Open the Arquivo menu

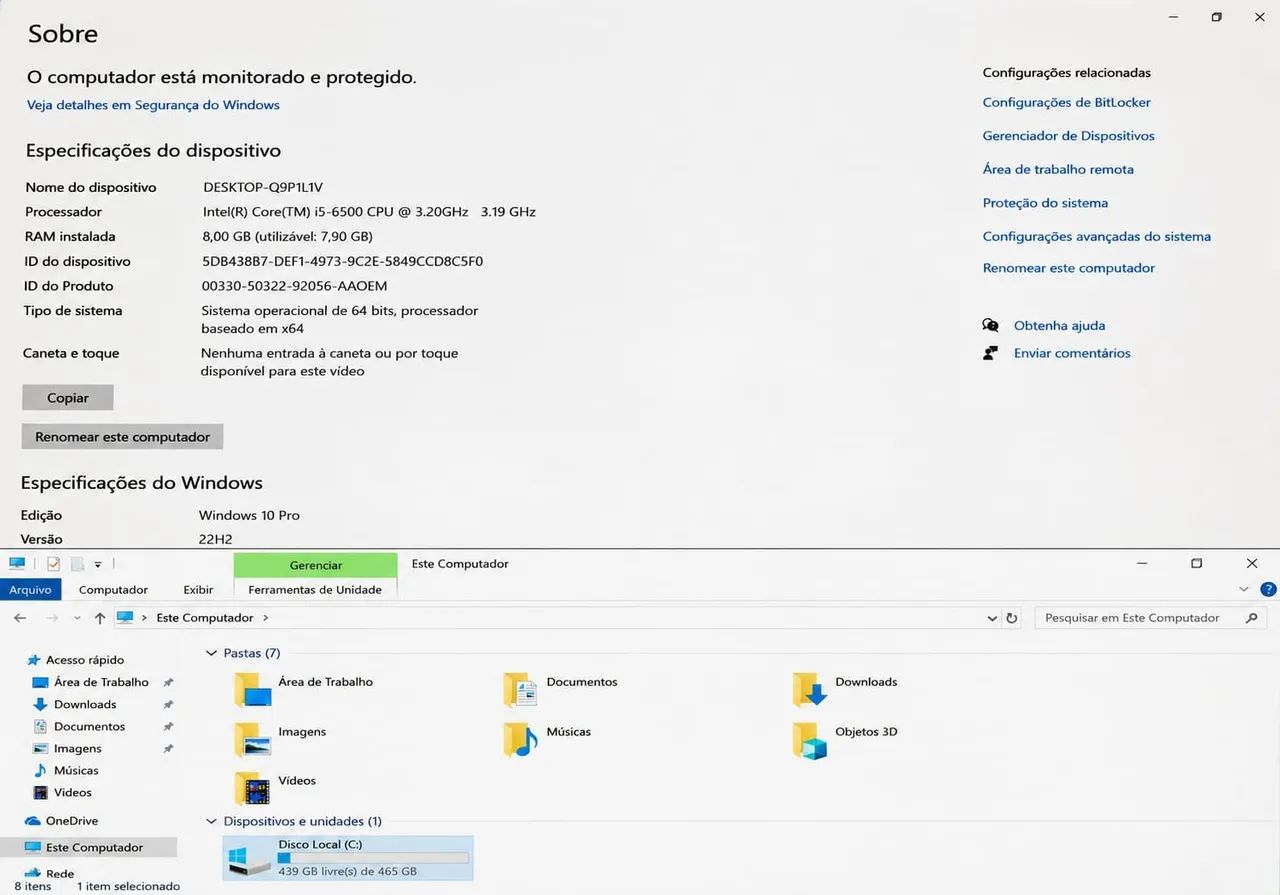click(30, 590)
